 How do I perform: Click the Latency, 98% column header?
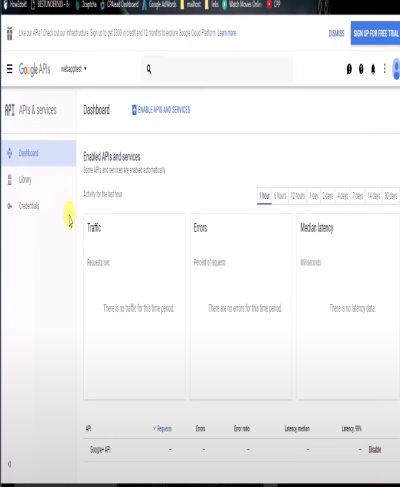[351, 428]
